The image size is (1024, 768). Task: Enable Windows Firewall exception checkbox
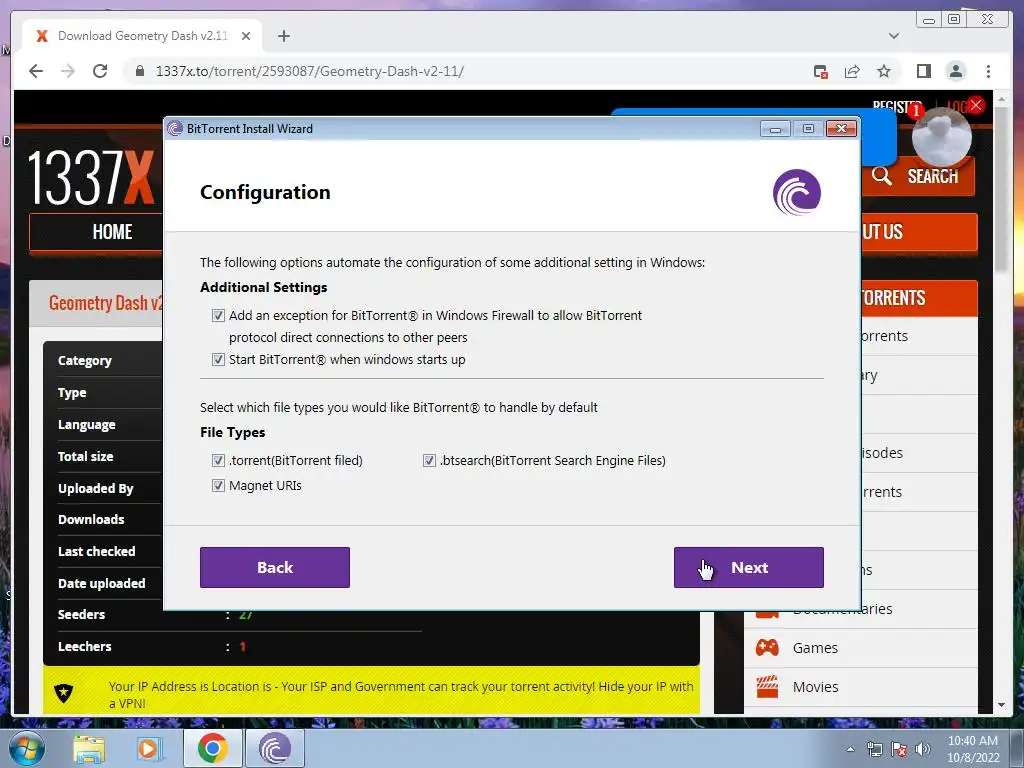pyautogui.click(x=218, y=315)
